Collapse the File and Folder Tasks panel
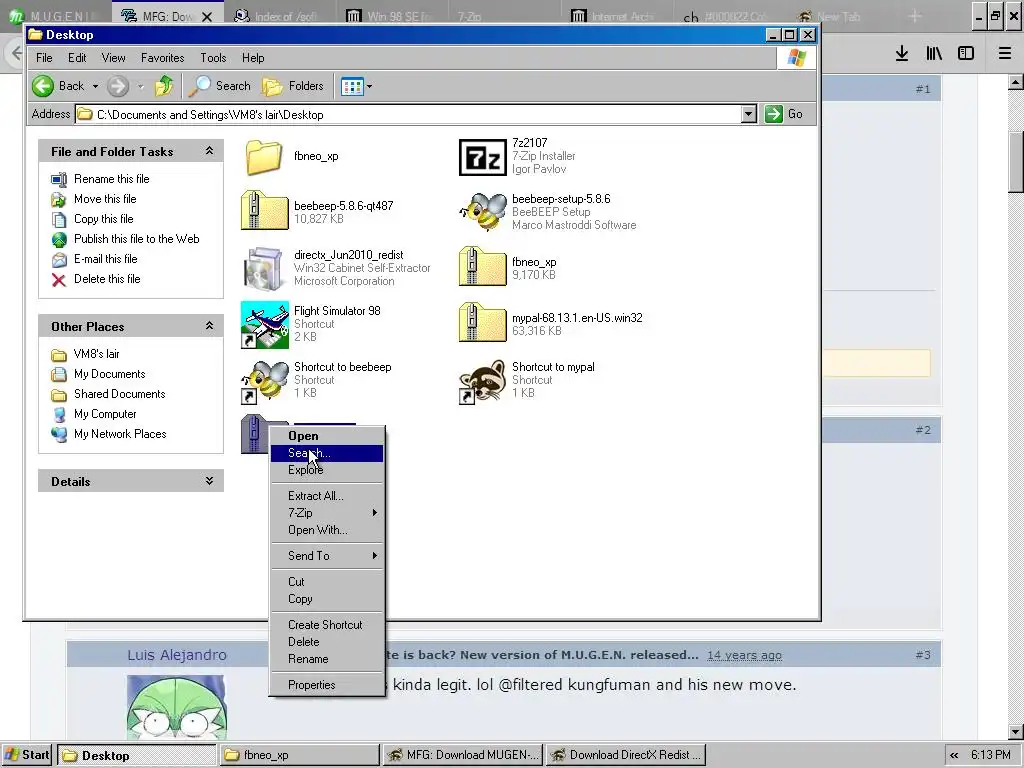 (x=209, y=152)
